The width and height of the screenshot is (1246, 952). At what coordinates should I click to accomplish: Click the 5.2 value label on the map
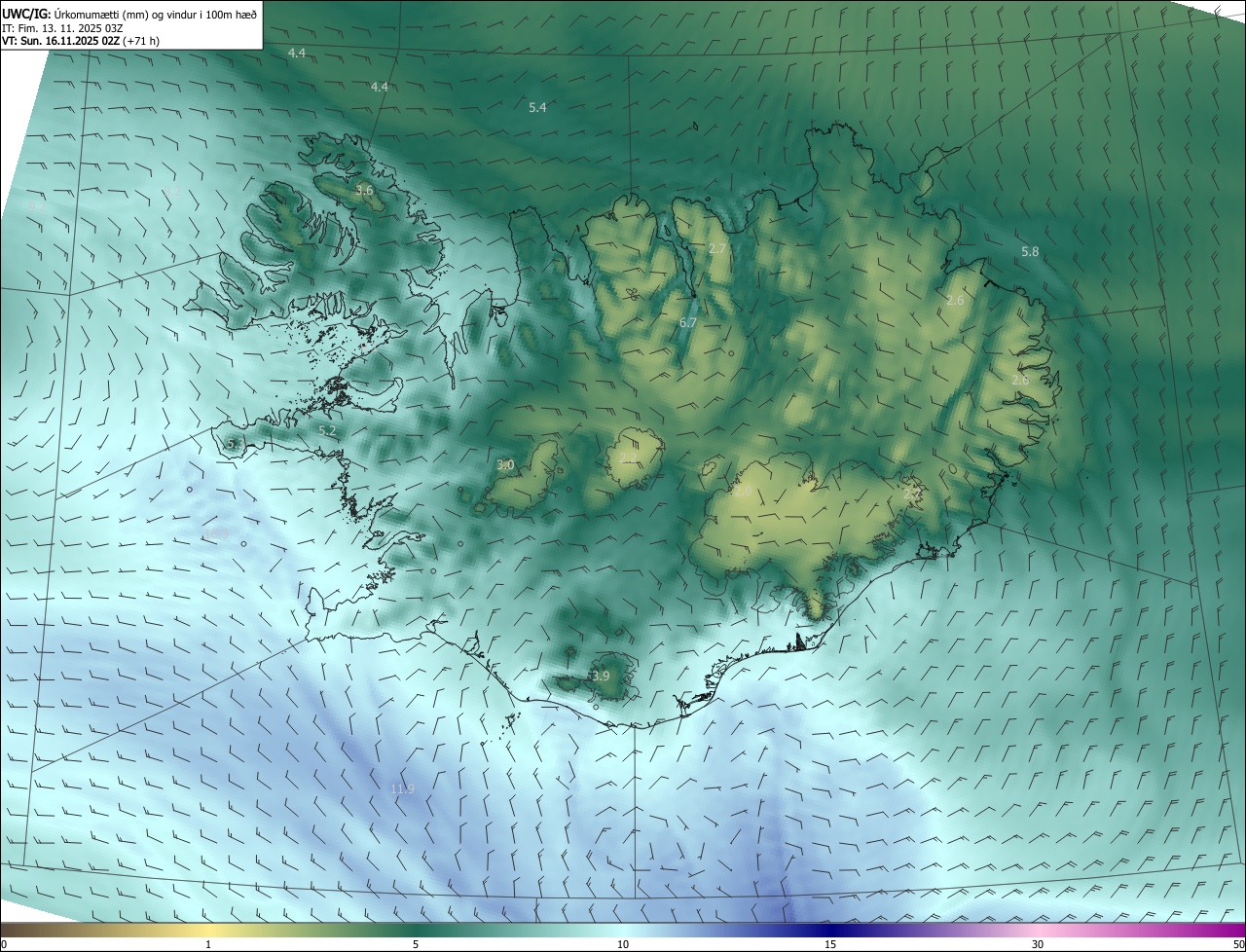(x=327, y=431)
